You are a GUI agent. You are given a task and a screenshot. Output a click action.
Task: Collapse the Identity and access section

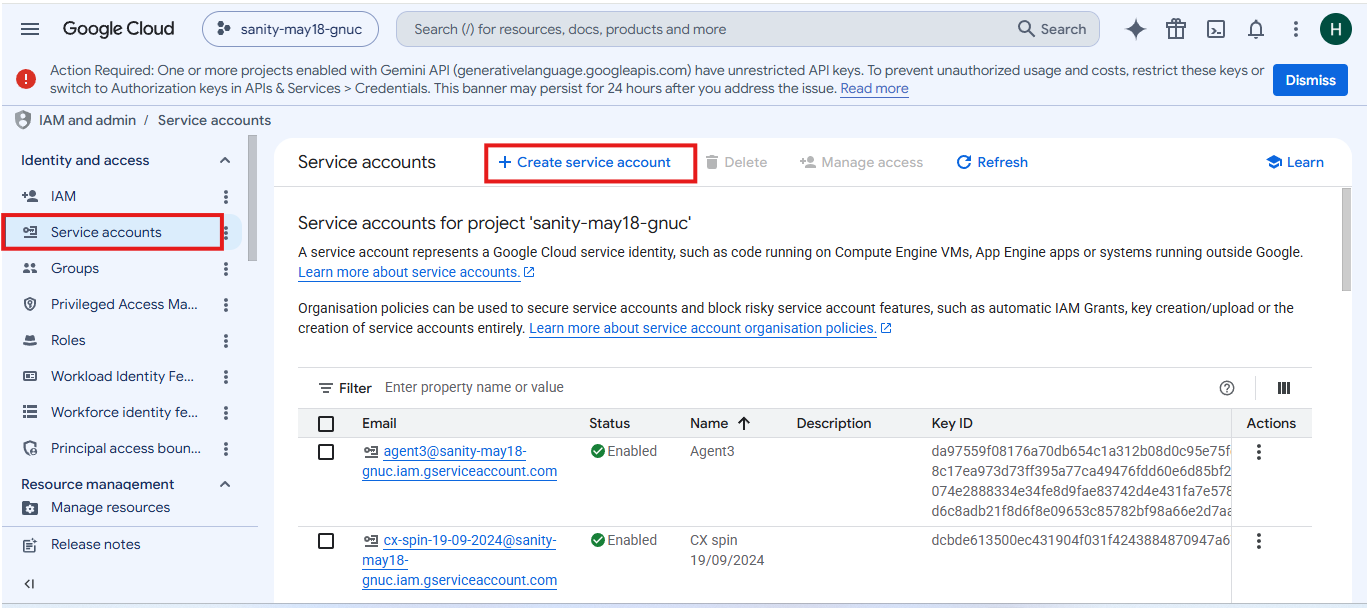pos(225,160)
